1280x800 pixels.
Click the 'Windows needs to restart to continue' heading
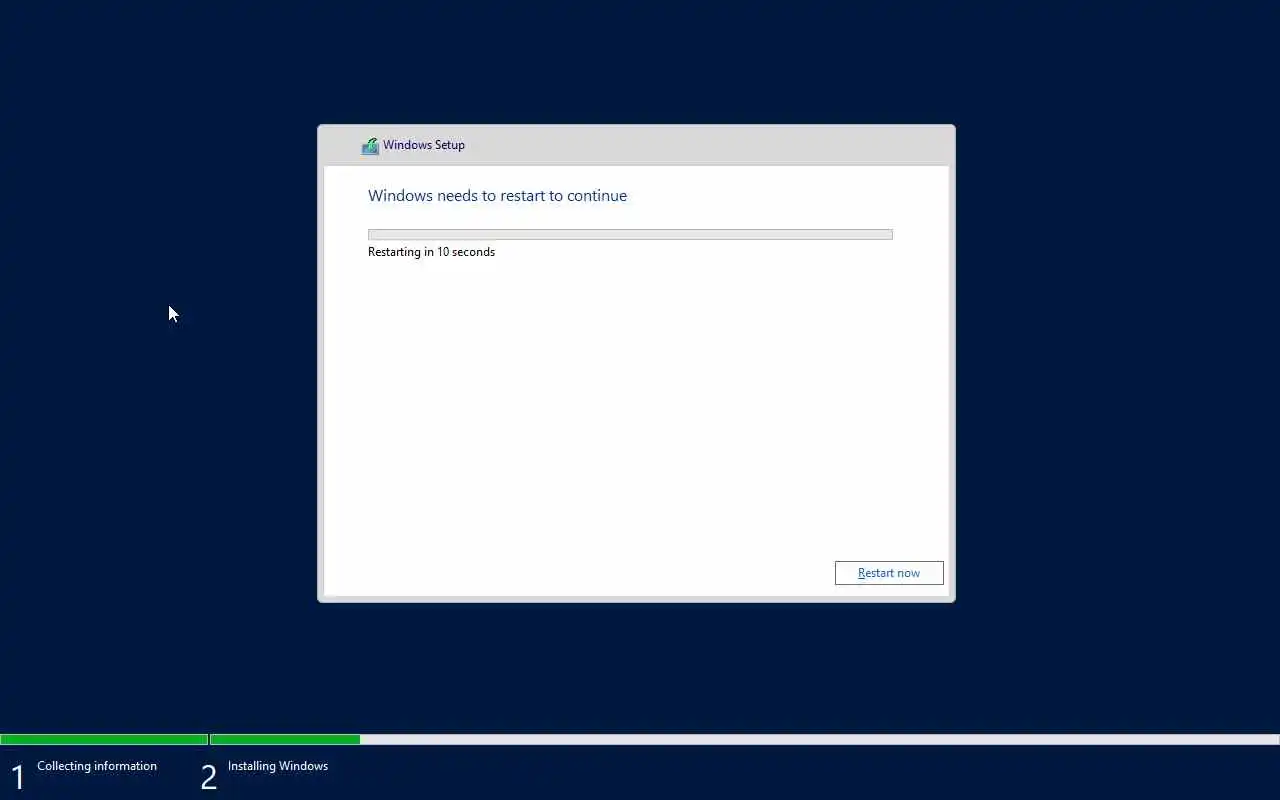point(497,196)
